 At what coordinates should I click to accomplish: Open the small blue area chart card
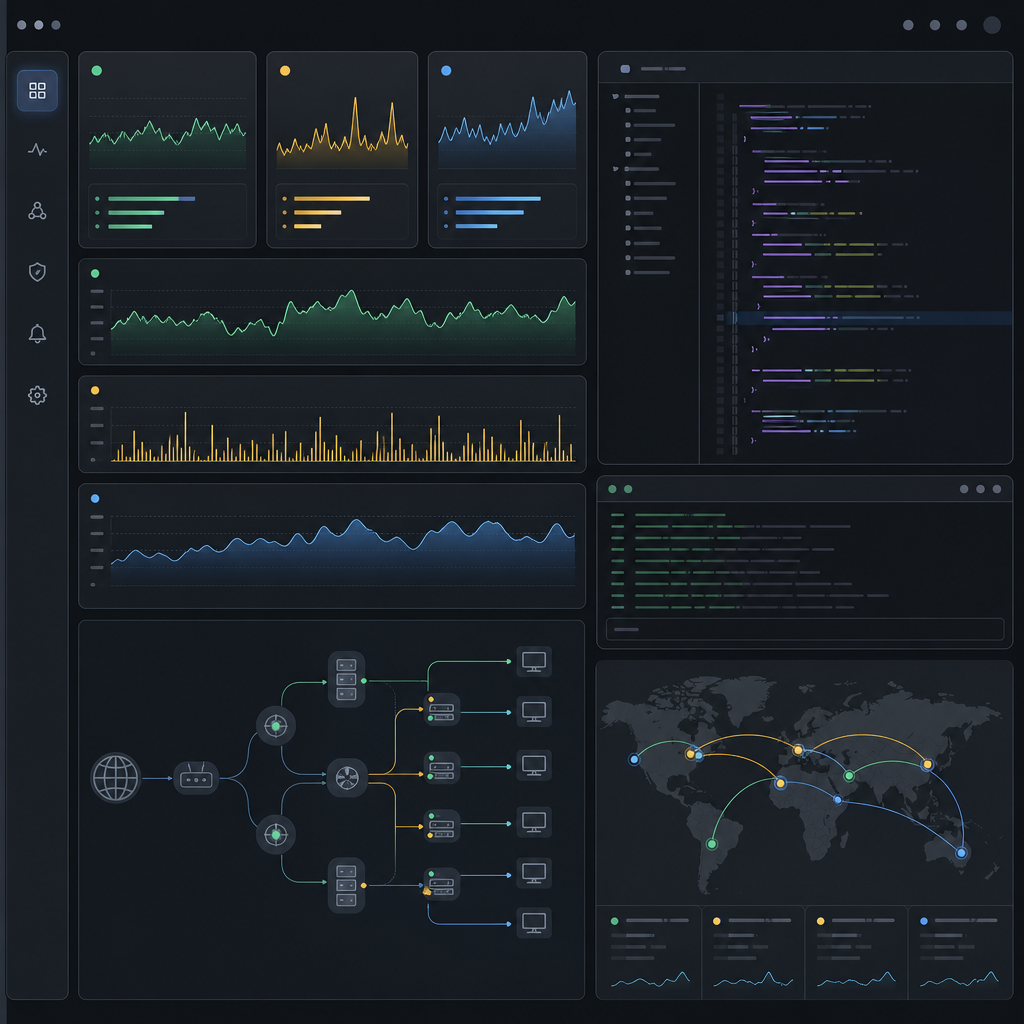point(507,150)
